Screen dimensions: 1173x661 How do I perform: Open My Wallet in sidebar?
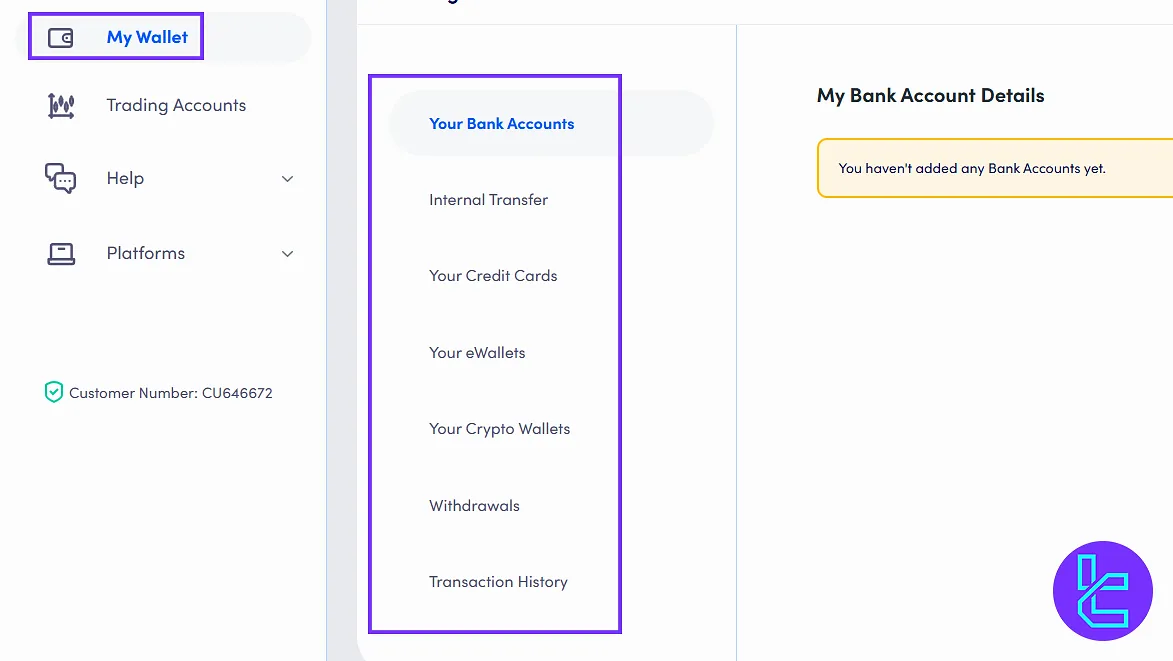[x=147, y=38]
